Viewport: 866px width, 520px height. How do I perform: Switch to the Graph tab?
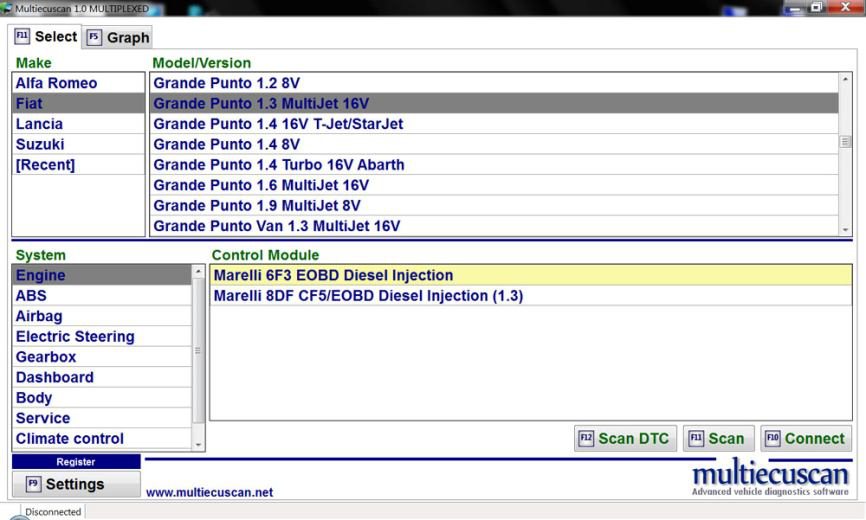pos(118,38)
